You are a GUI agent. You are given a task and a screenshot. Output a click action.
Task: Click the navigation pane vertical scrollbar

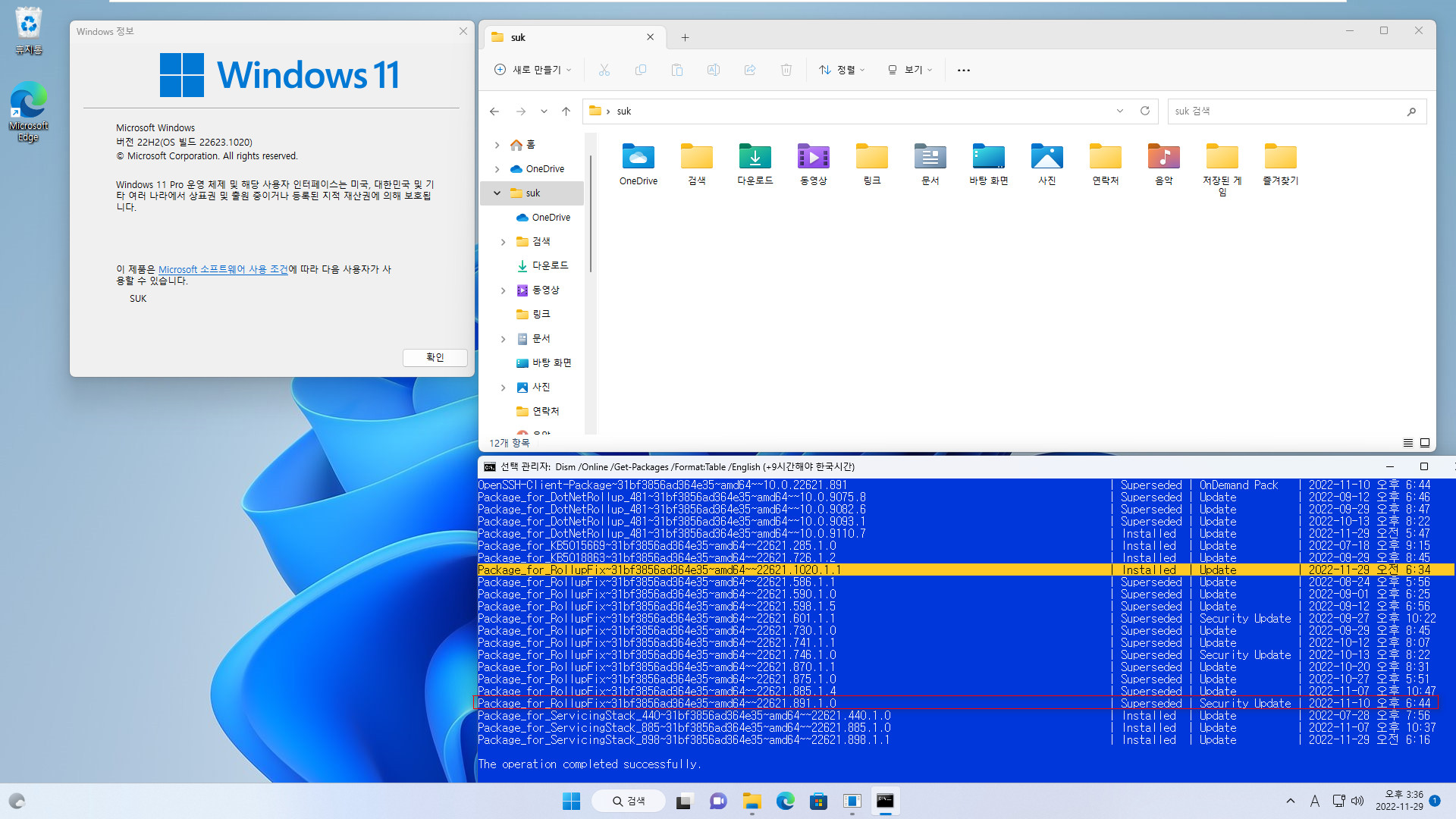pyautogui.click(x=591, y=212)
